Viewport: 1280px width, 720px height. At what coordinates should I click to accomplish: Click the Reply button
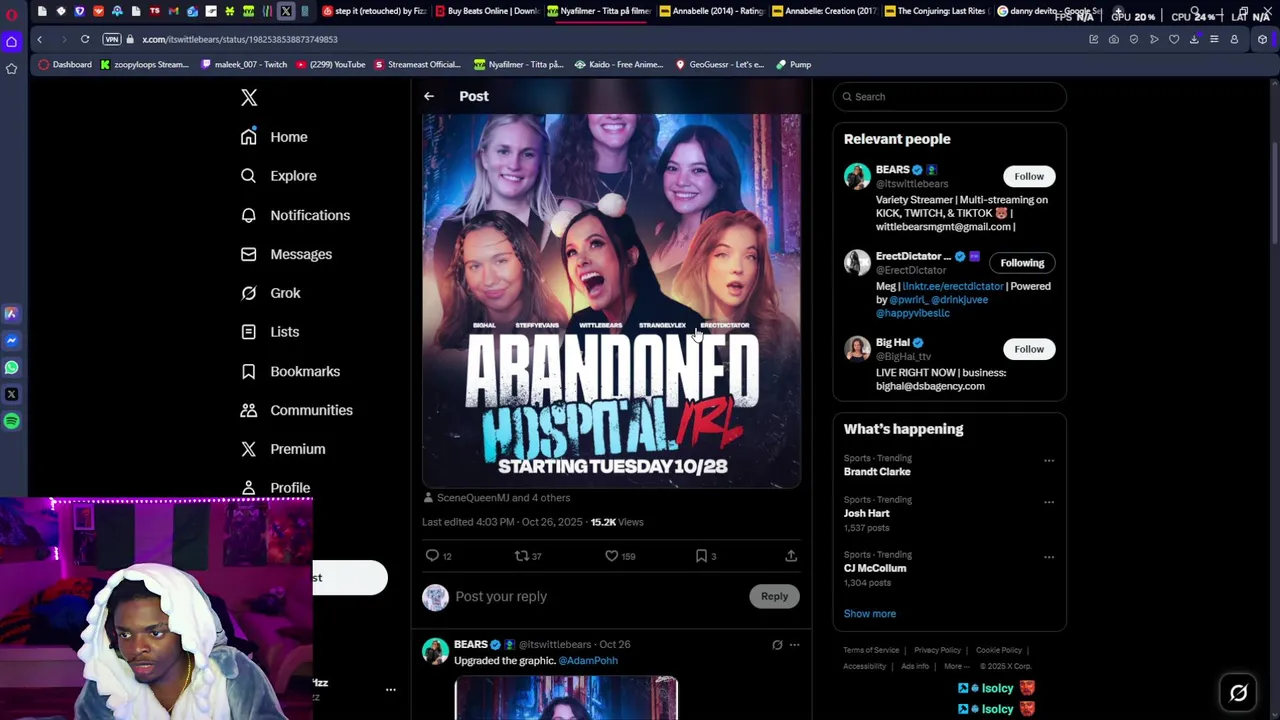774,596
